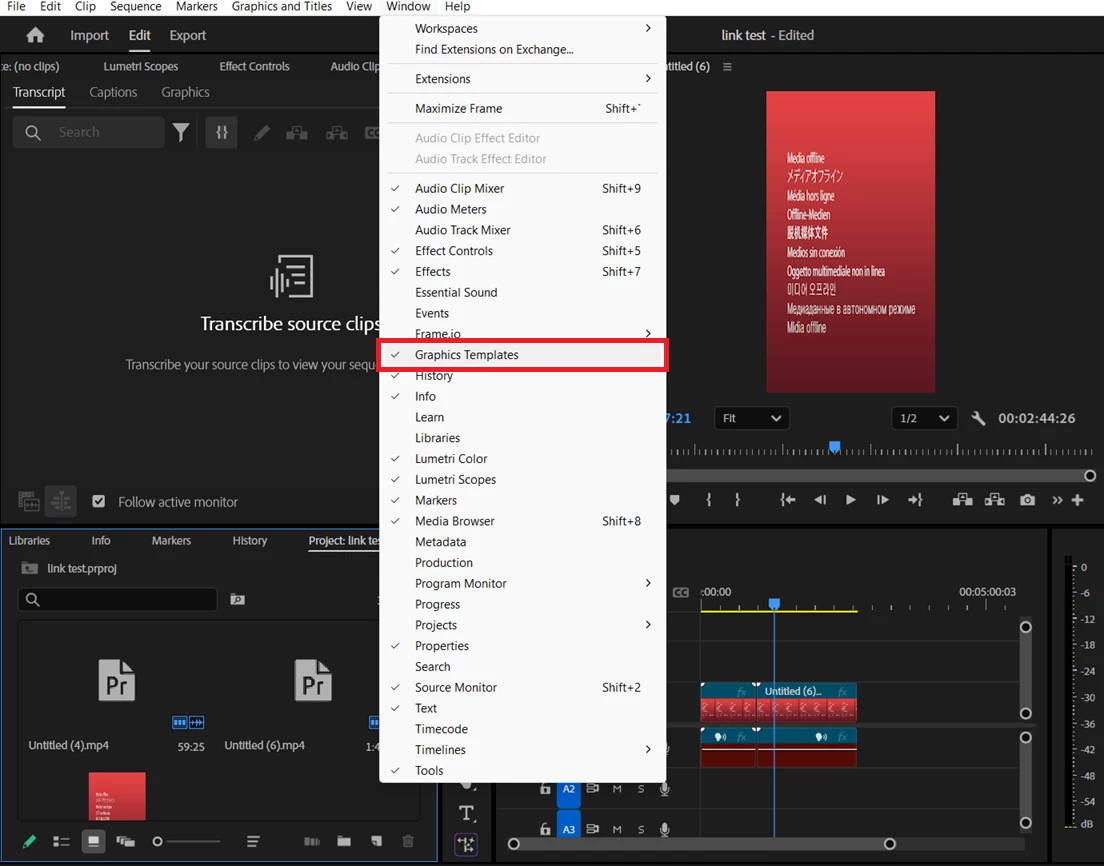Toggle project writable green pencil icon
The width and height of the screenshot is (1104, 866).
click(29, 841)
